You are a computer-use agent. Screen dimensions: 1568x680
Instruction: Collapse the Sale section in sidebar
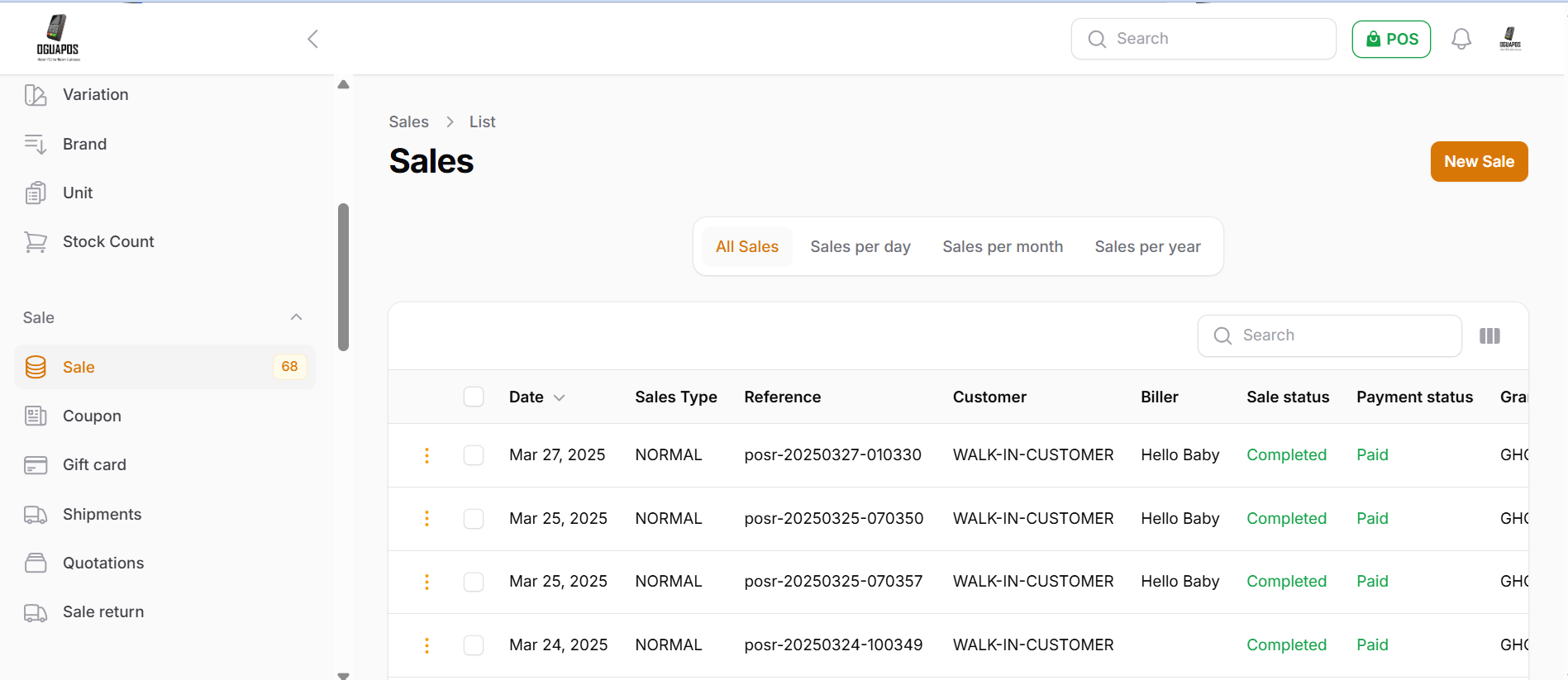pos(296,317)
